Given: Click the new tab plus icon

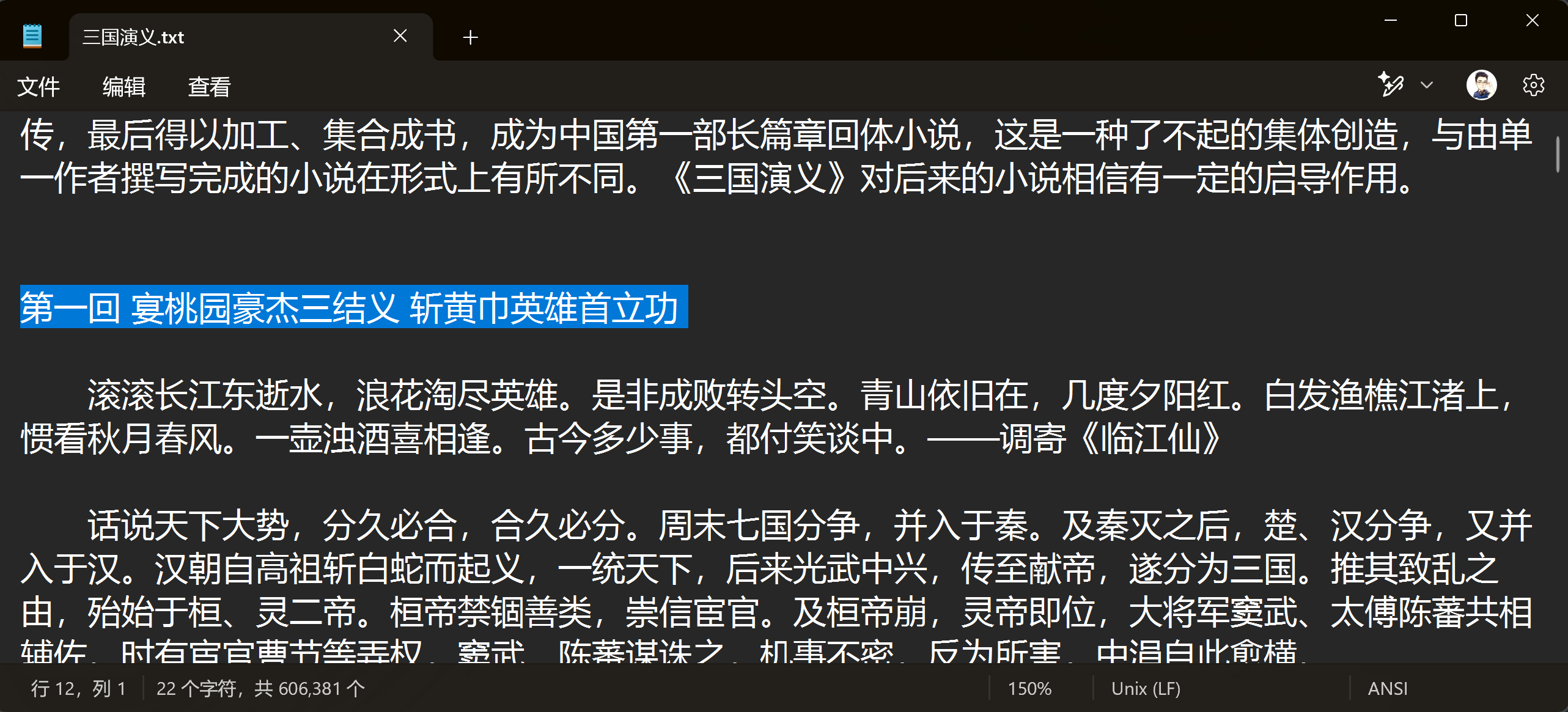Looking at the screenshot, I should [x=470, y=37].
